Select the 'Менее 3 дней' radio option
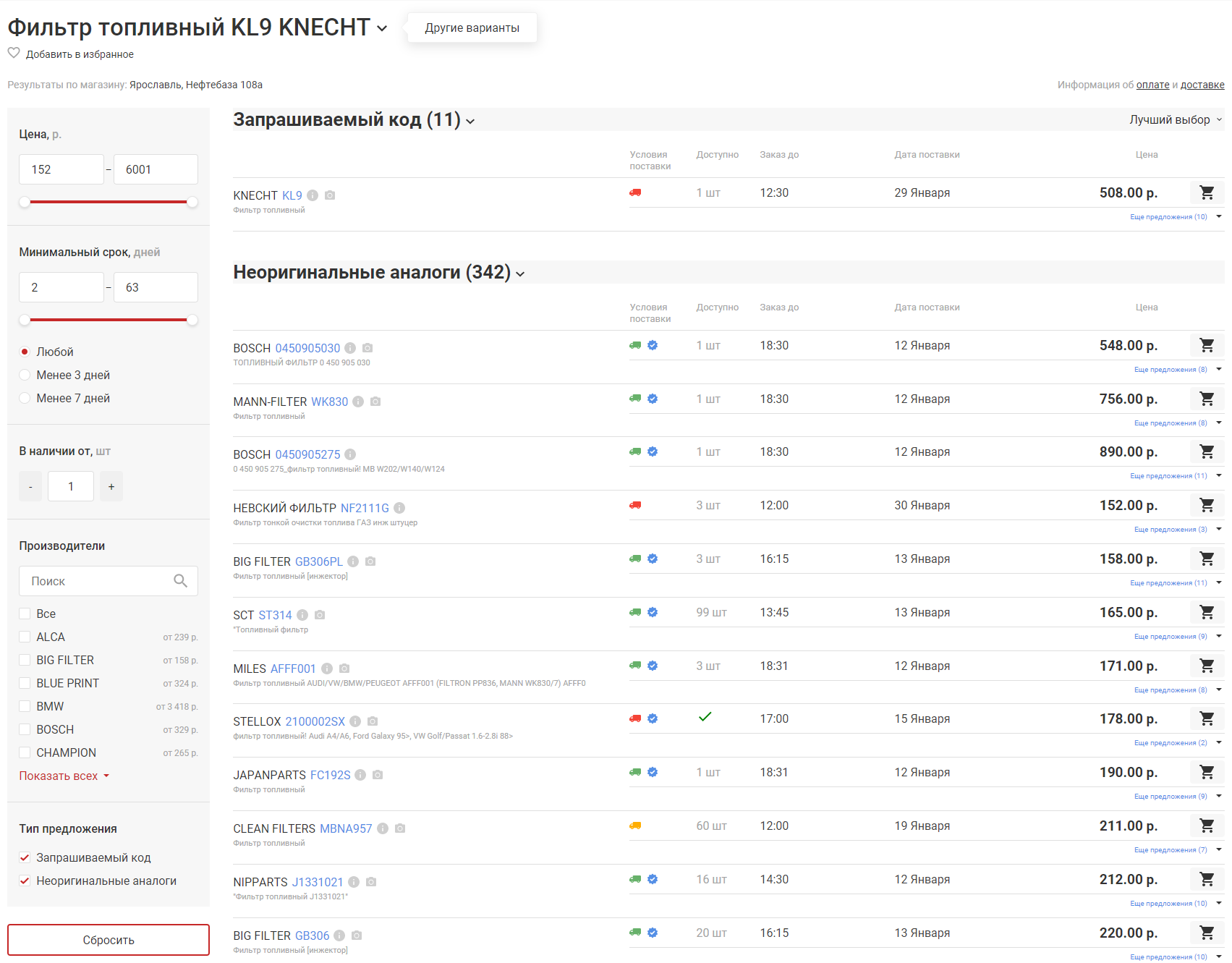The image size is (1232, 963). [25, 375]
